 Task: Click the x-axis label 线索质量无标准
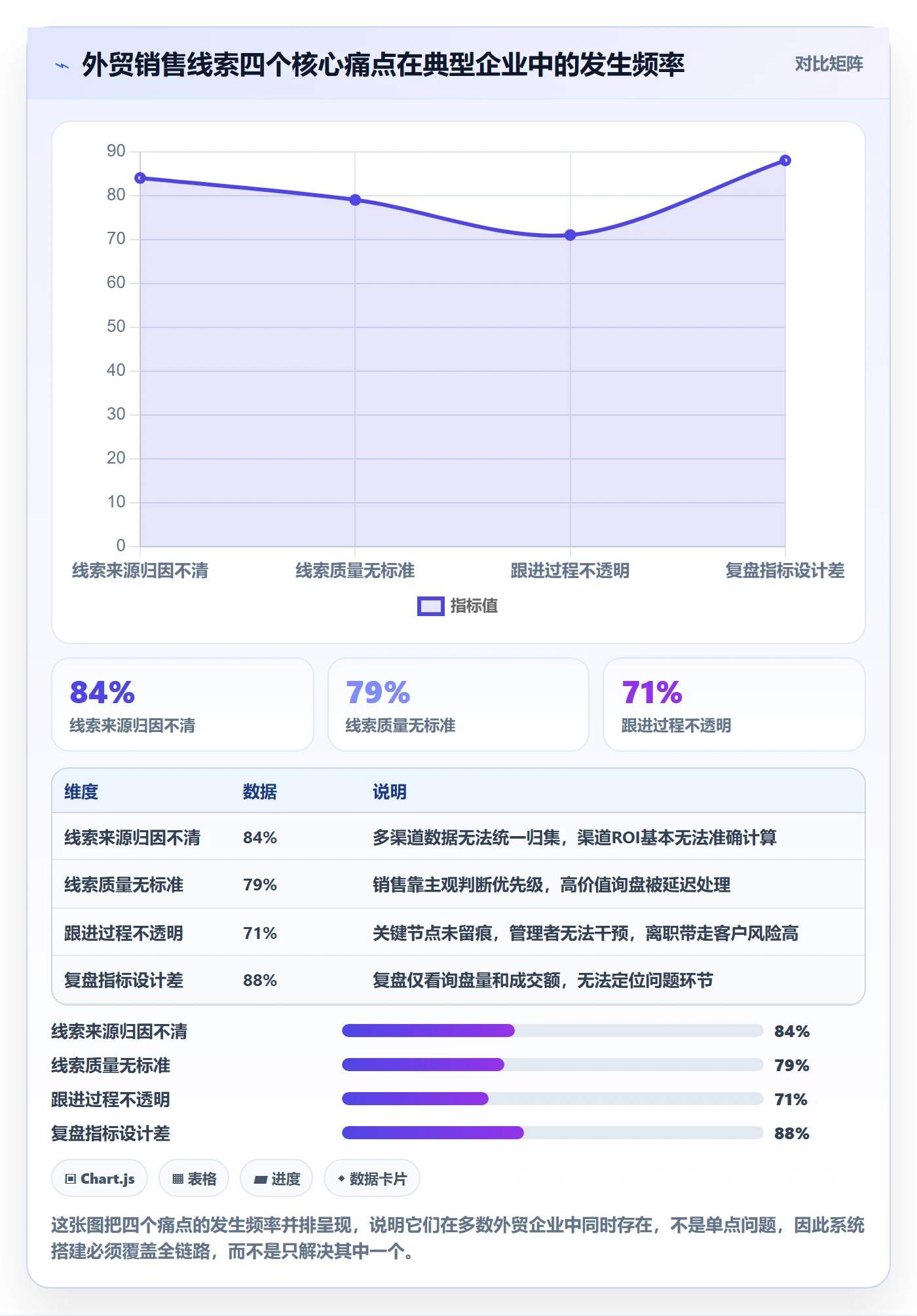[x=355, y=571]
